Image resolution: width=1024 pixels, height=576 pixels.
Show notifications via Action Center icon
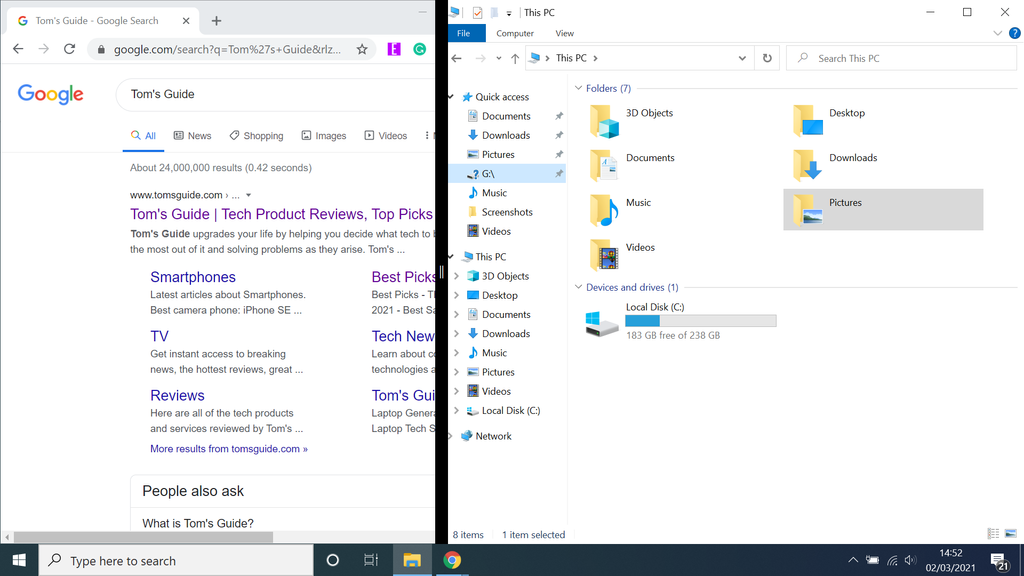(998, 560)
